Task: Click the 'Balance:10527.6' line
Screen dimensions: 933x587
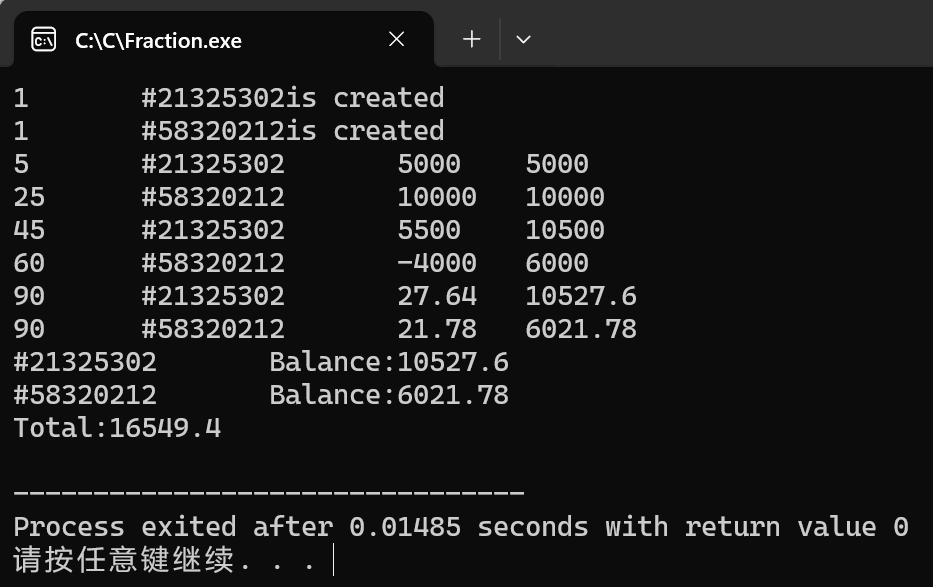Action: (261, 362)
